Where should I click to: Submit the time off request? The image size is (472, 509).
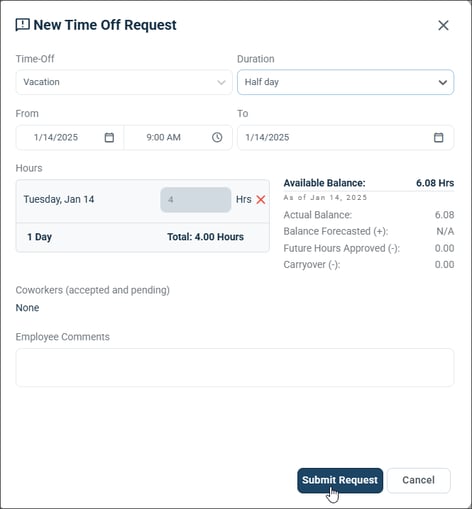[x=340, y=480]
